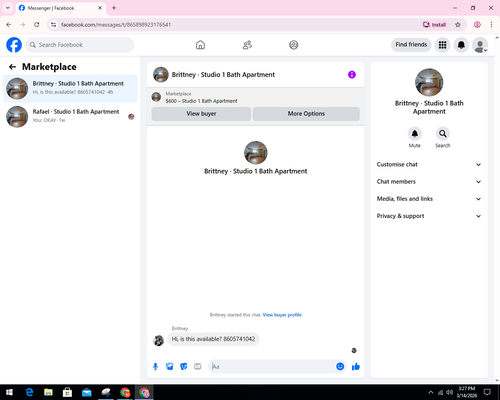This screenshot has height=400, width=500.
Task: Open the emoji picker smiley
Action: [x=340, y=367]
